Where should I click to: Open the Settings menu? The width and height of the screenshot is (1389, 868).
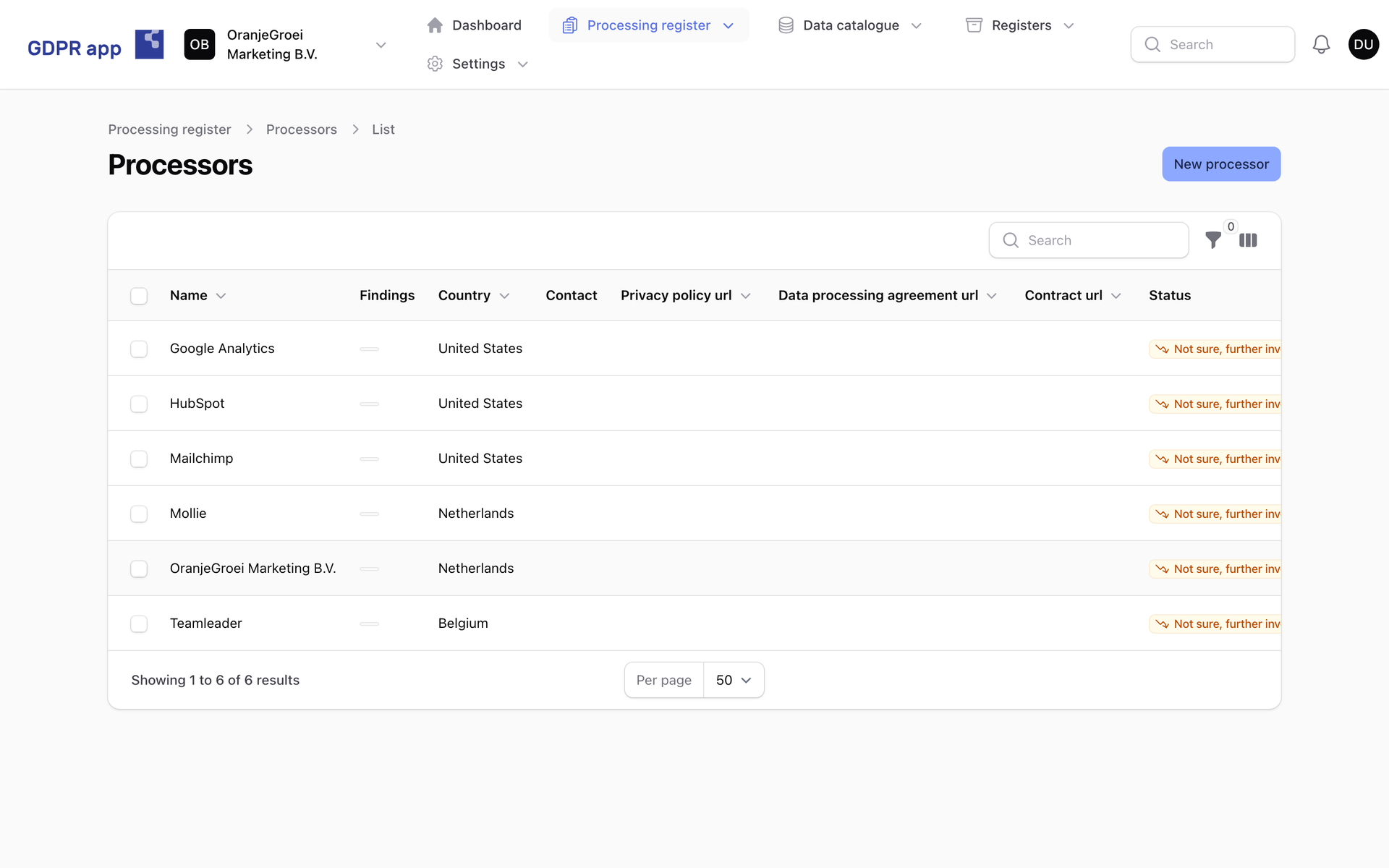pos(477,64)
